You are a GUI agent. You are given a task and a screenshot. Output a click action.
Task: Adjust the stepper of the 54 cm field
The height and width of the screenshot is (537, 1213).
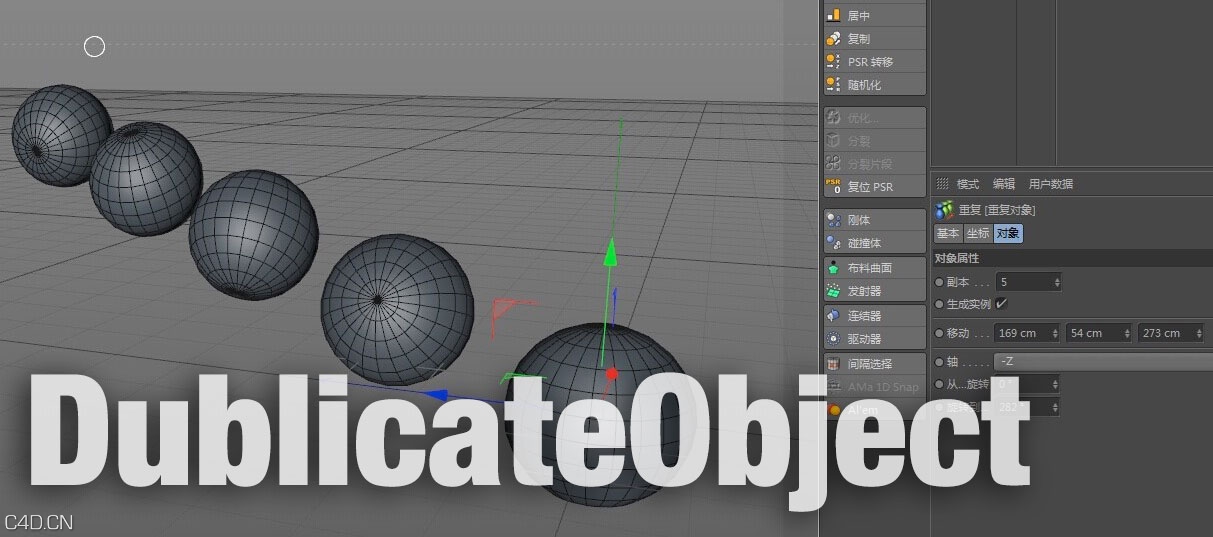point(1127,333)
